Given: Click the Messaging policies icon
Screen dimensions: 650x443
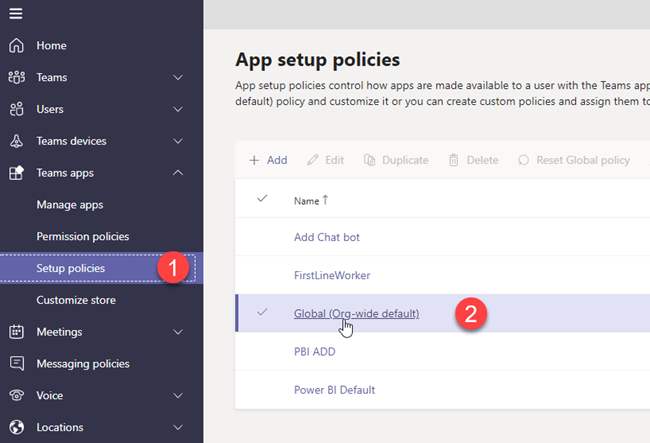Looking at the screenshot, I should tap(16, 364).
